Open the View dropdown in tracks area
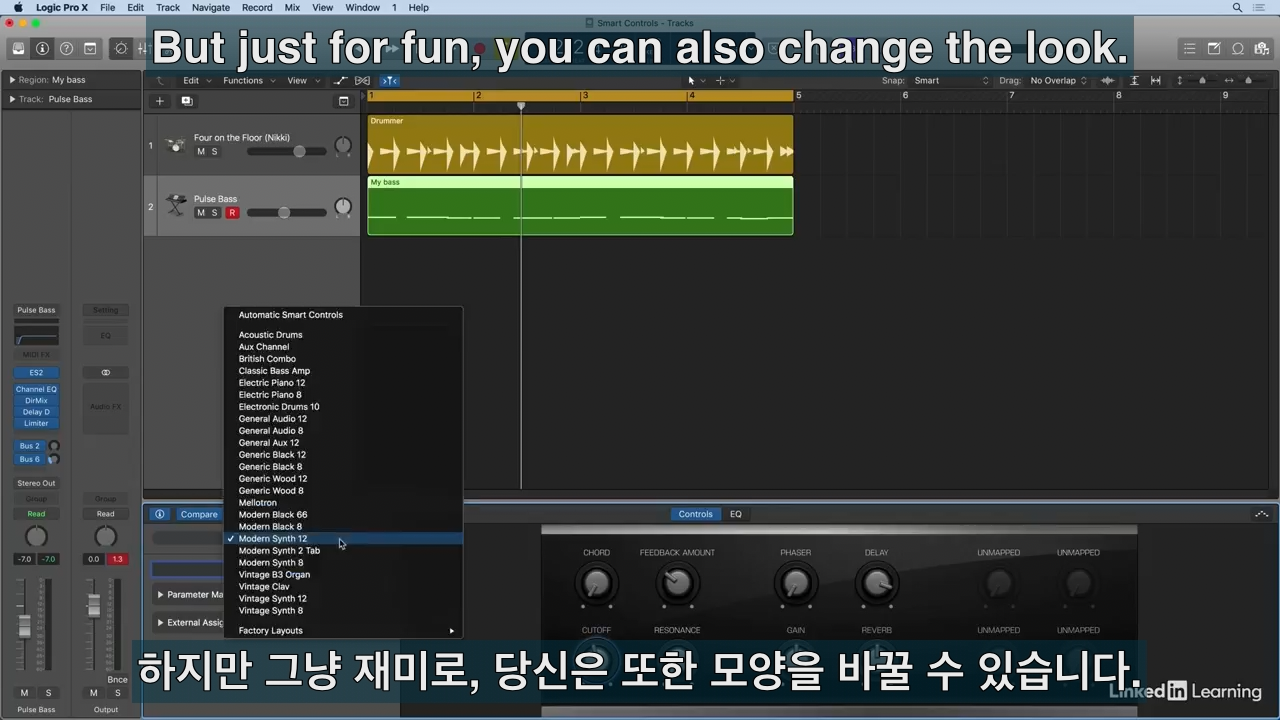Viewport: 1280px width, 720px height. [304, 81]
